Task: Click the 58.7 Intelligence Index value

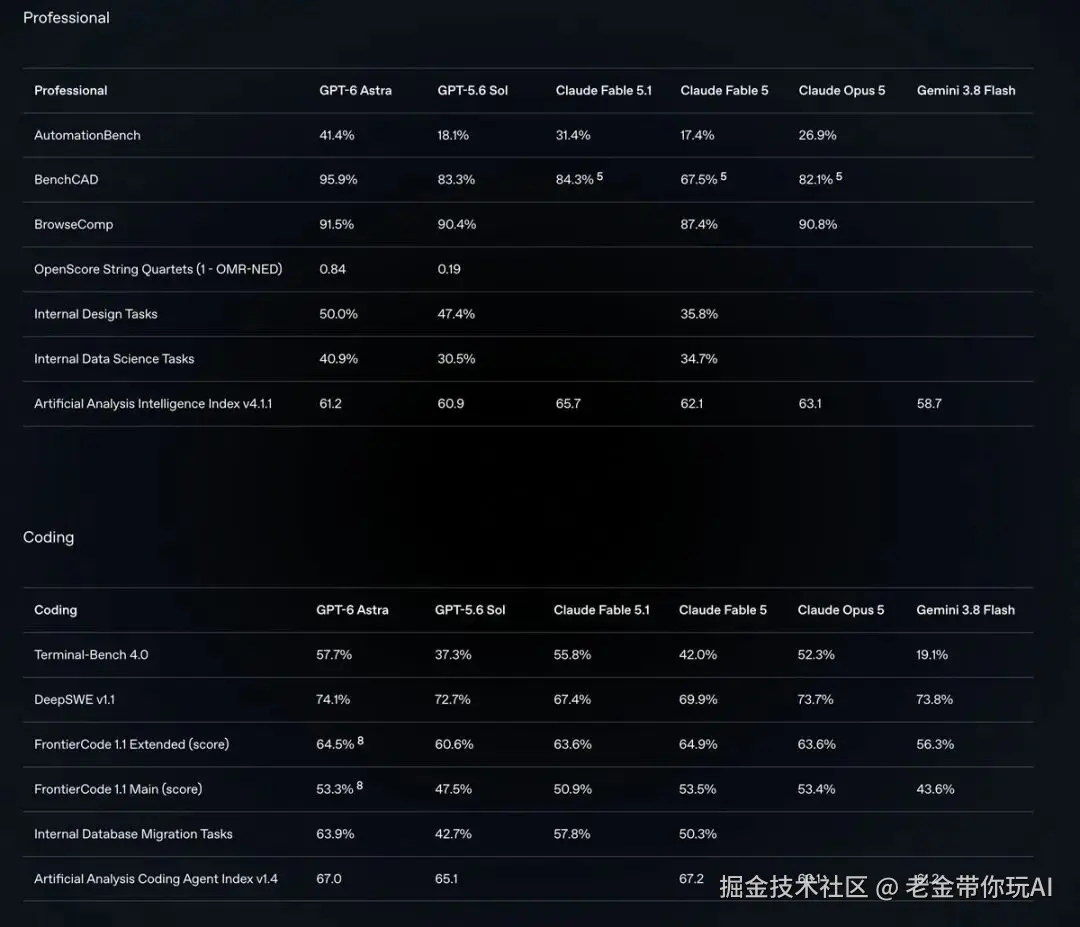Action: click(929, 404)
